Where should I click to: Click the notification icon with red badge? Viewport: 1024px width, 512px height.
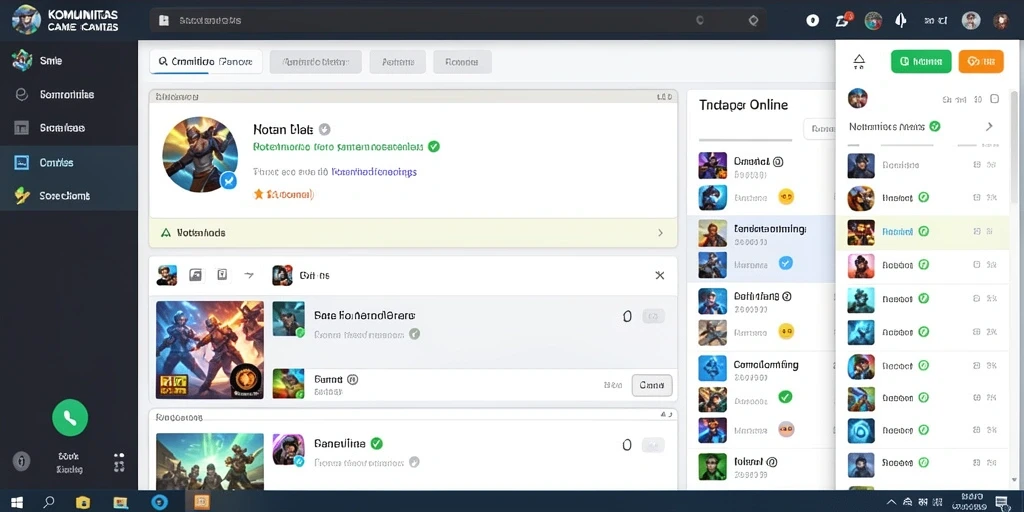pos(843,20)
